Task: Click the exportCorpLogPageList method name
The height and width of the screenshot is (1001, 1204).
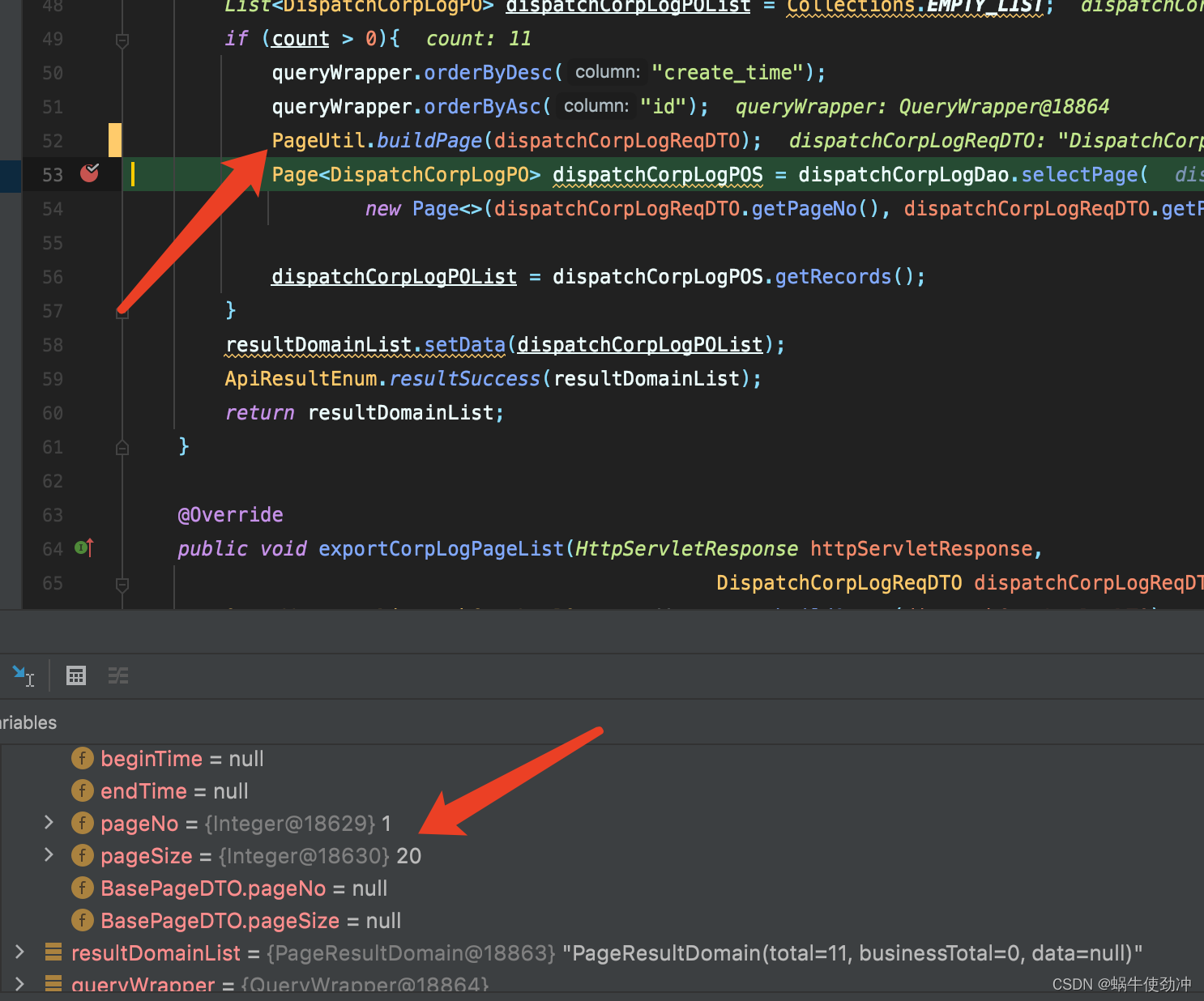Action: [x=440, y=549]
